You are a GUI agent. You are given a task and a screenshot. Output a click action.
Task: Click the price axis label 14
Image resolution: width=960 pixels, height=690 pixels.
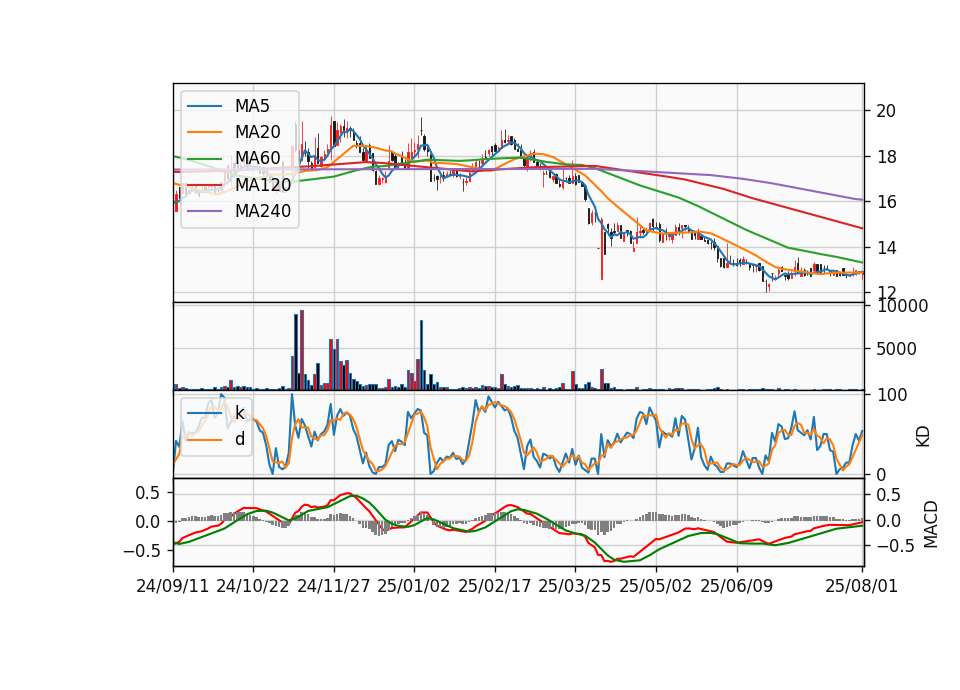pos(886,248)
